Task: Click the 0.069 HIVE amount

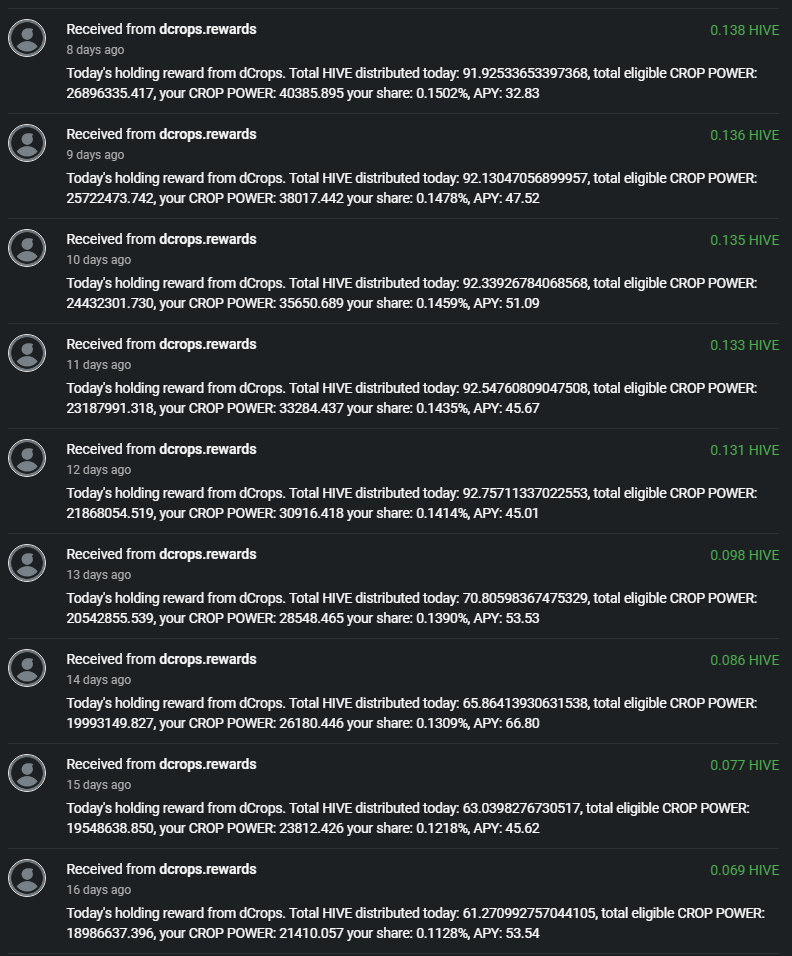Action: (x=744, y=871)
